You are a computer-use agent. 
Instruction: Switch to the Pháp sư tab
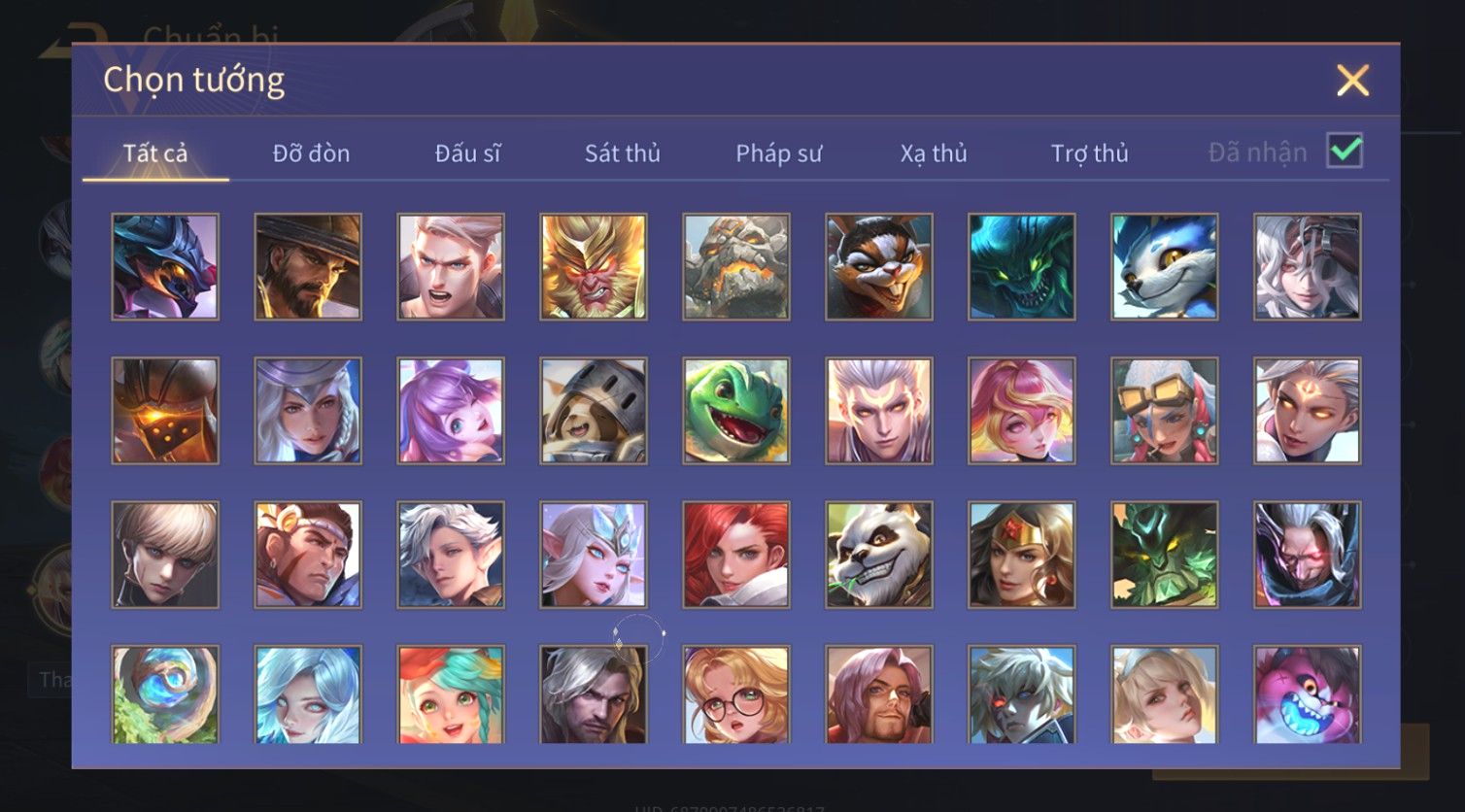pos(778,153)
